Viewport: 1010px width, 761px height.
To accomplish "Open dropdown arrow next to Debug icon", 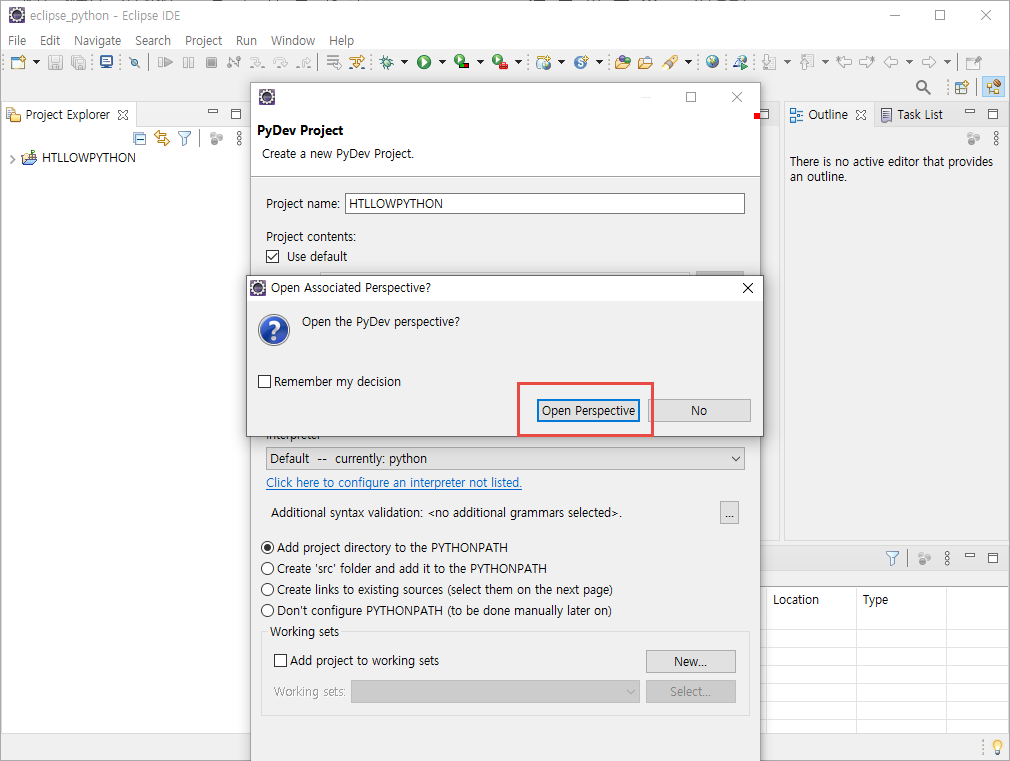I will tap(405, 63).
